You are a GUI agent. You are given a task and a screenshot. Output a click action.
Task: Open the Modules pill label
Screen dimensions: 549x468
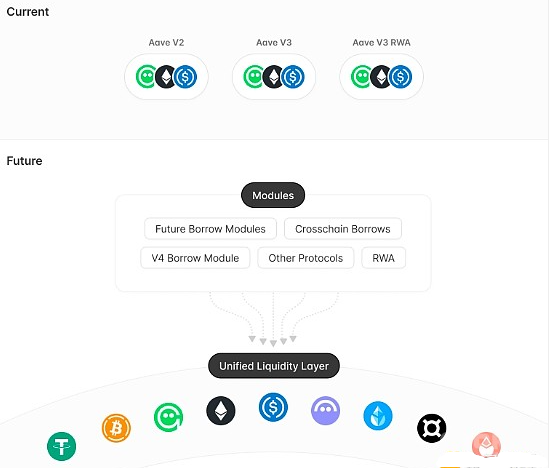(x=273, y=195)
